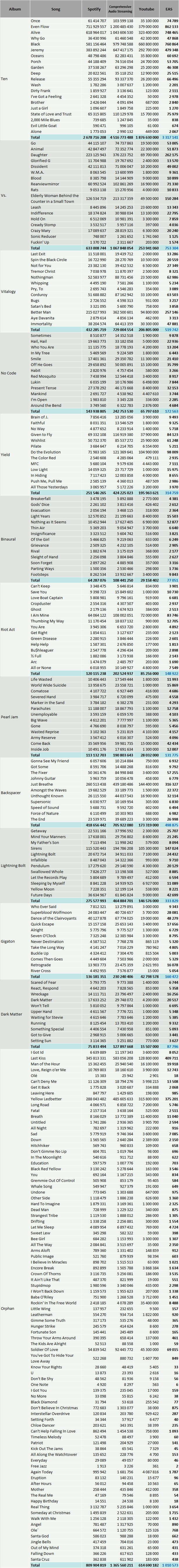Click the Youtube column header

147,9
